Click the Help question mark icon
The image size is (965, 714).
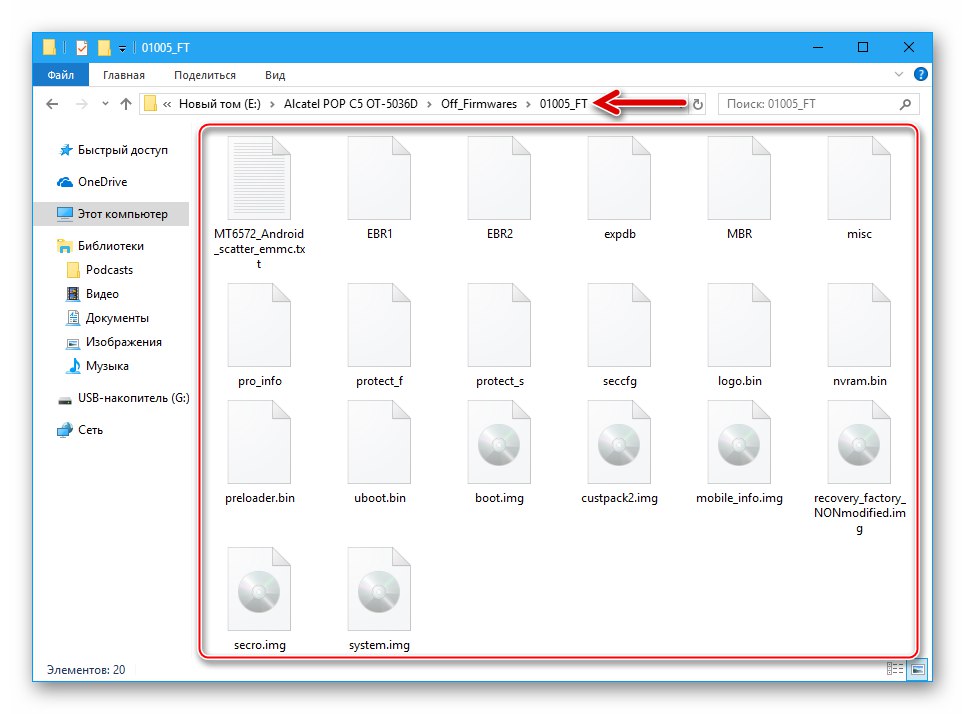921,74
